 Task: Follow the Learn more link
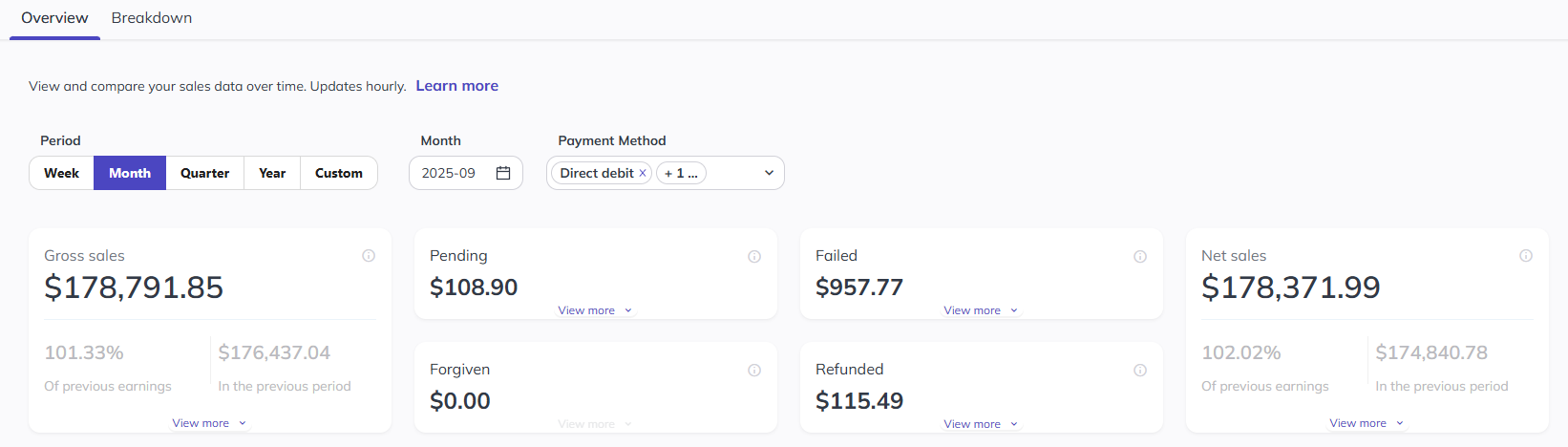click(x=457, y=86)
